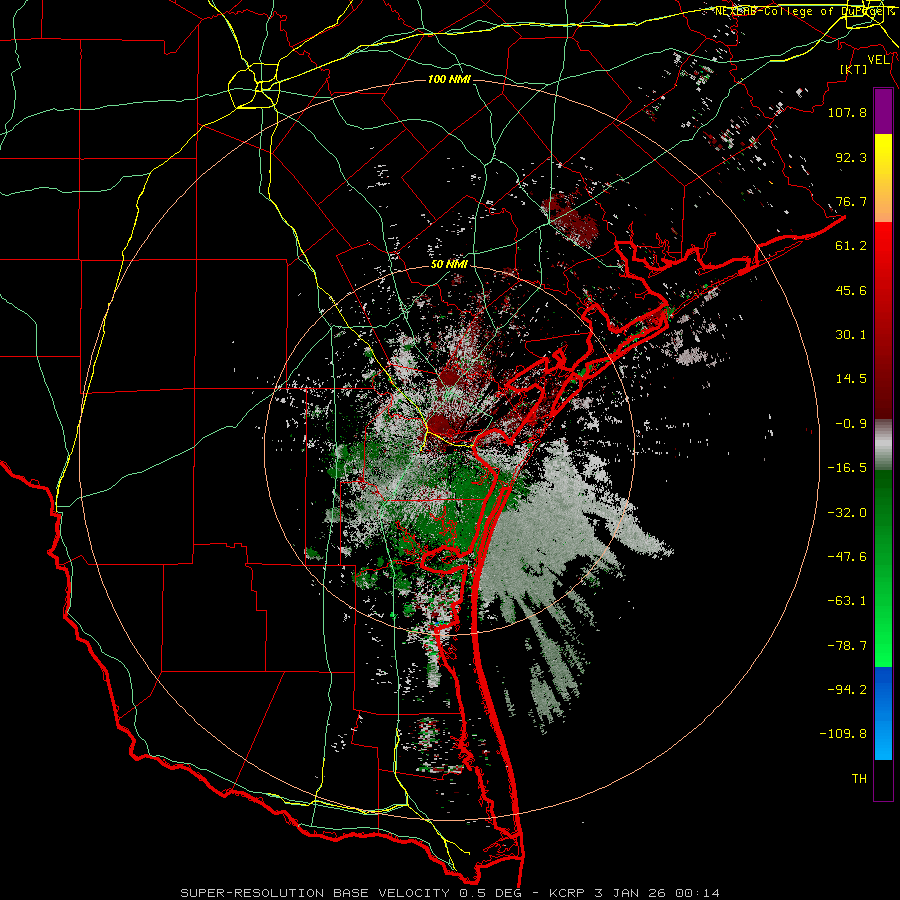Pick the gray segment of the color bar
This screenshot has height=900, width=900.
[883, 443]
